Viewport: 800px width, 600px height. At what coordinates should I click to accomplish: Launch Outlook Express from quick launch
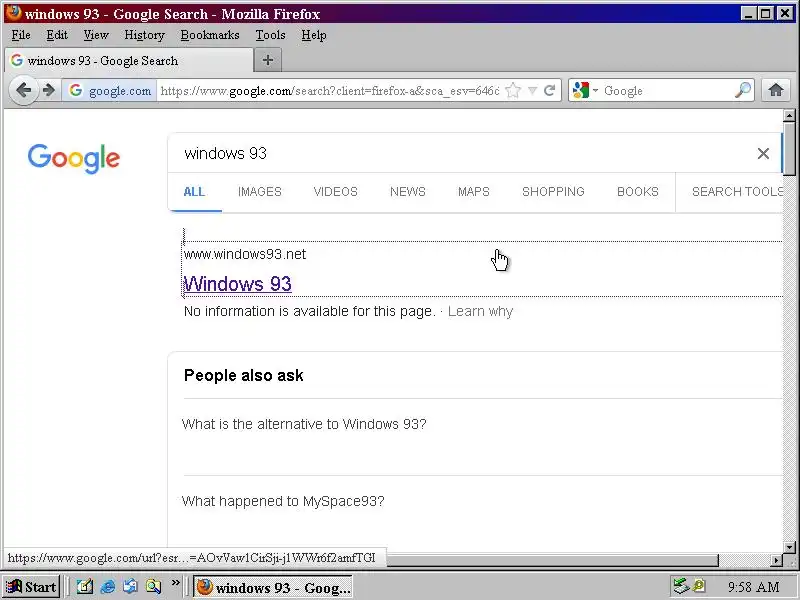point(131,586)
